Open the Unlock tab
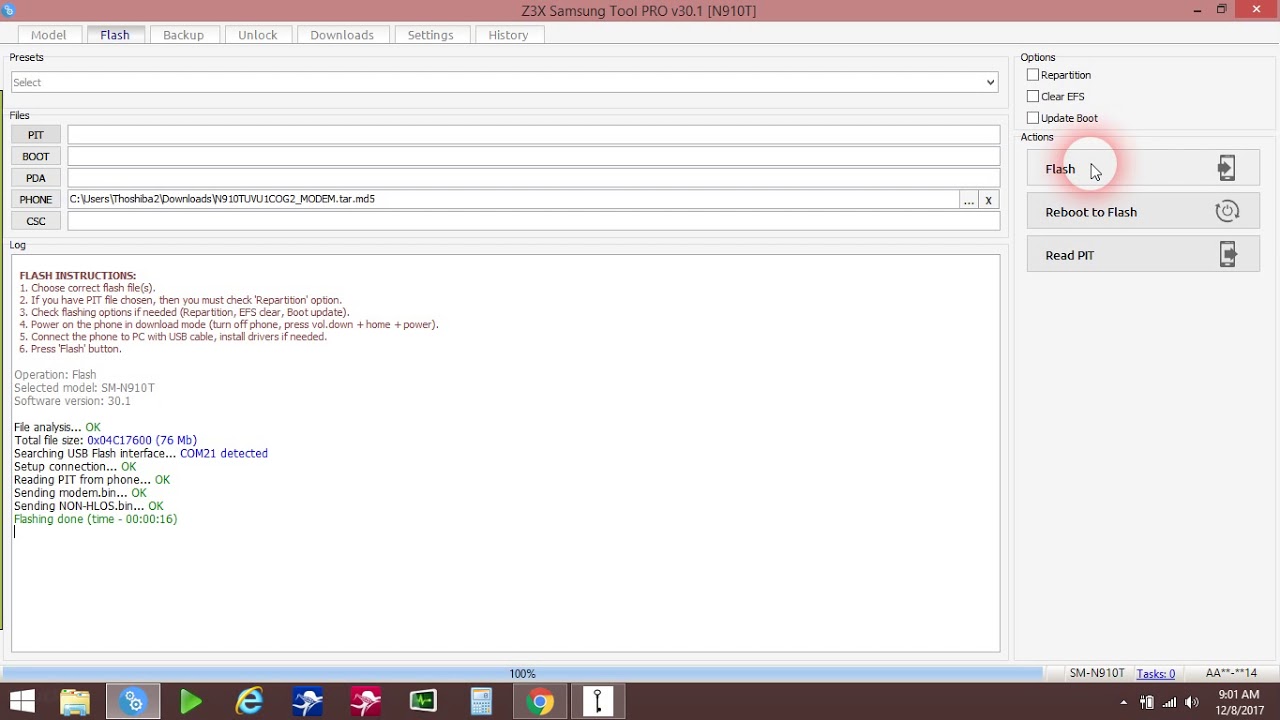Screen dimensions: 1280x720 pyautogui.click(x=258, y=35)
